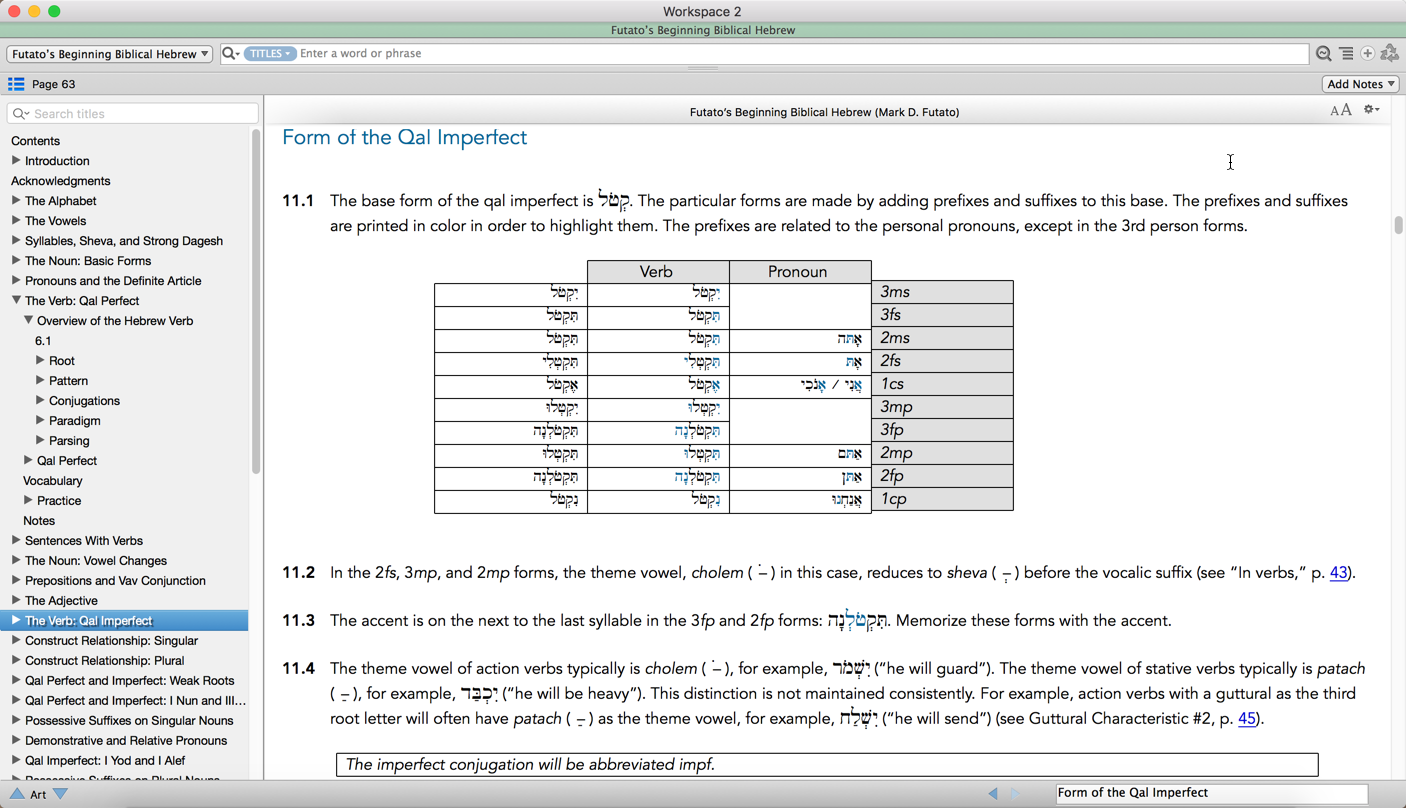Select Contents in the sidebar

coord(35,141)
